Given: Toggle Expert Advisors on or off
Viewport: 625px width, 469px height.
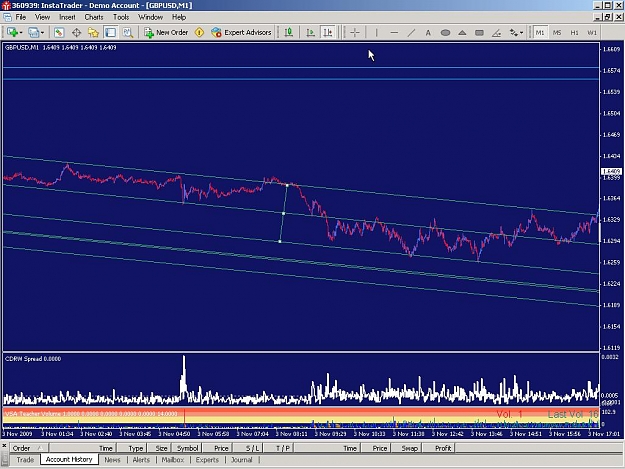Looking at the screenshot, I should (x=242, y=32).
